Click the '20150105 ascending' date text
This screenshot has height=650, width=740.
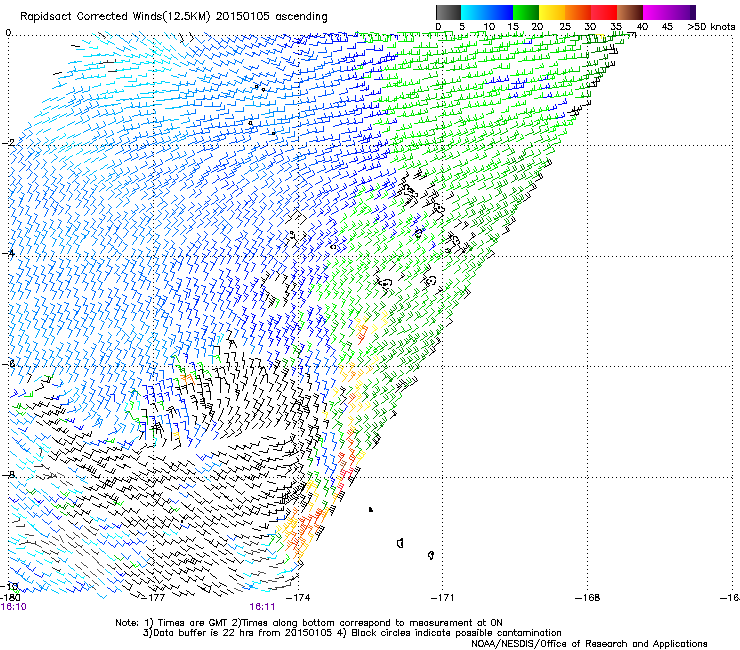[271, 17]
